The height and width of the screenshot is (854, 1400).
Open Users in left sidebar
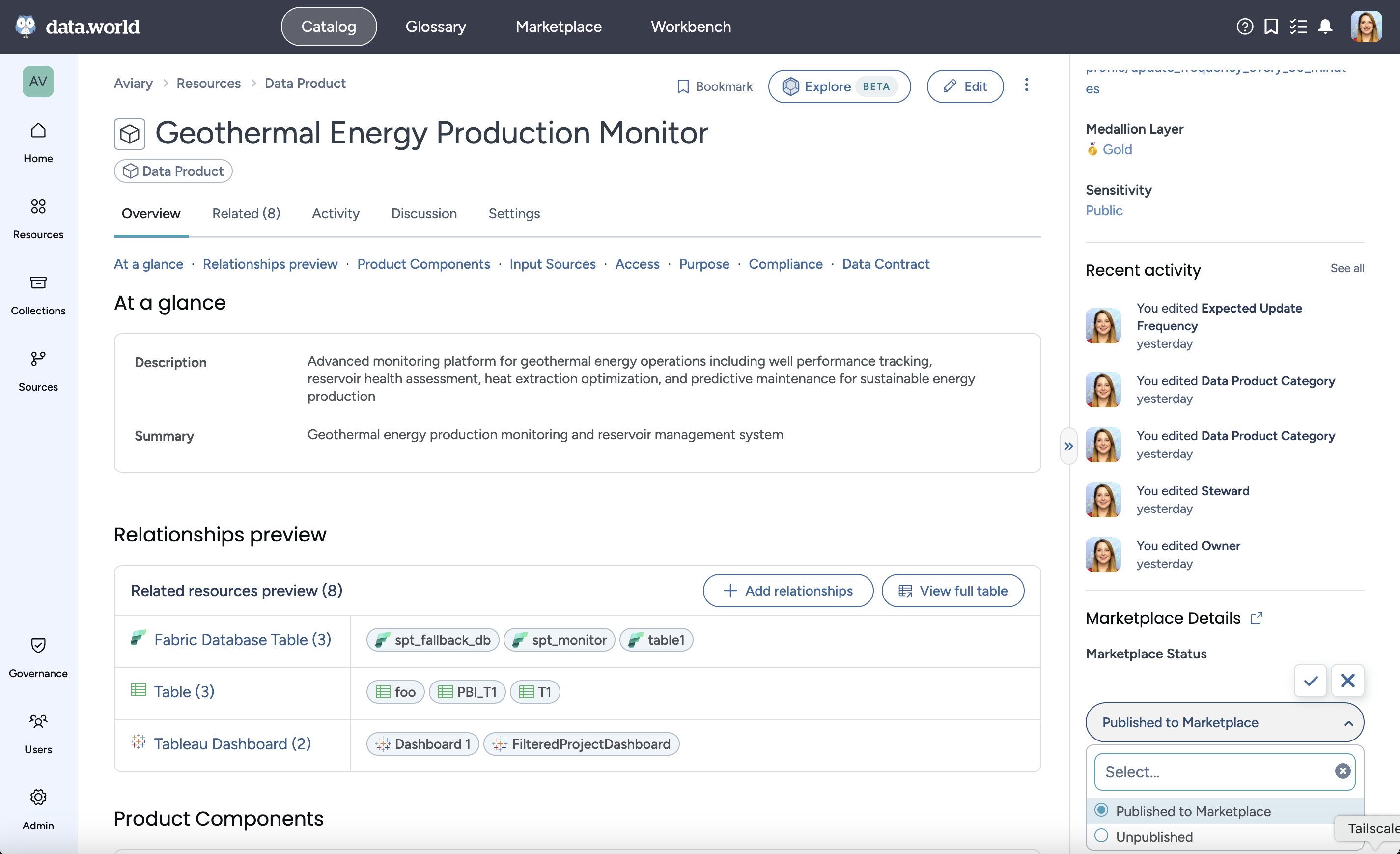(x=38, y=734)
